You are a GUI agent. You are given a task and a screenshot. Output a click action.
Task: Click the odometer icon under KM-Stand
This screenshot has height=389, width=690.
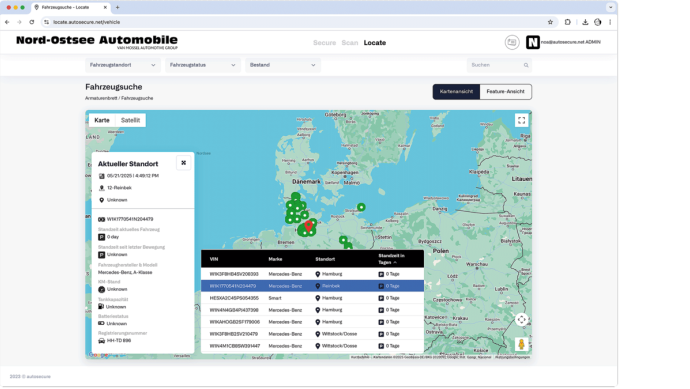[x=102, y=289]
